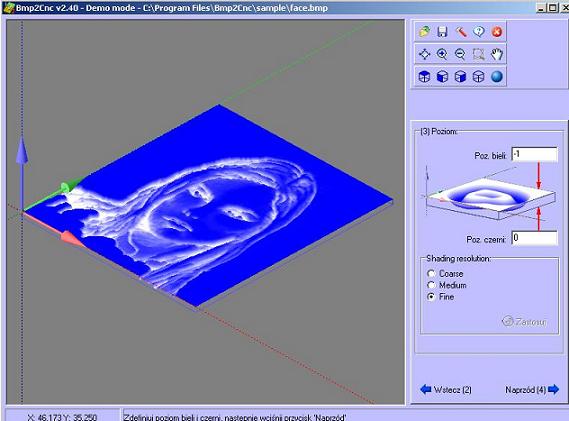Click the red X-axis arrow in viewport
This screenshot has height=421, width=569.
coord(72,239)
